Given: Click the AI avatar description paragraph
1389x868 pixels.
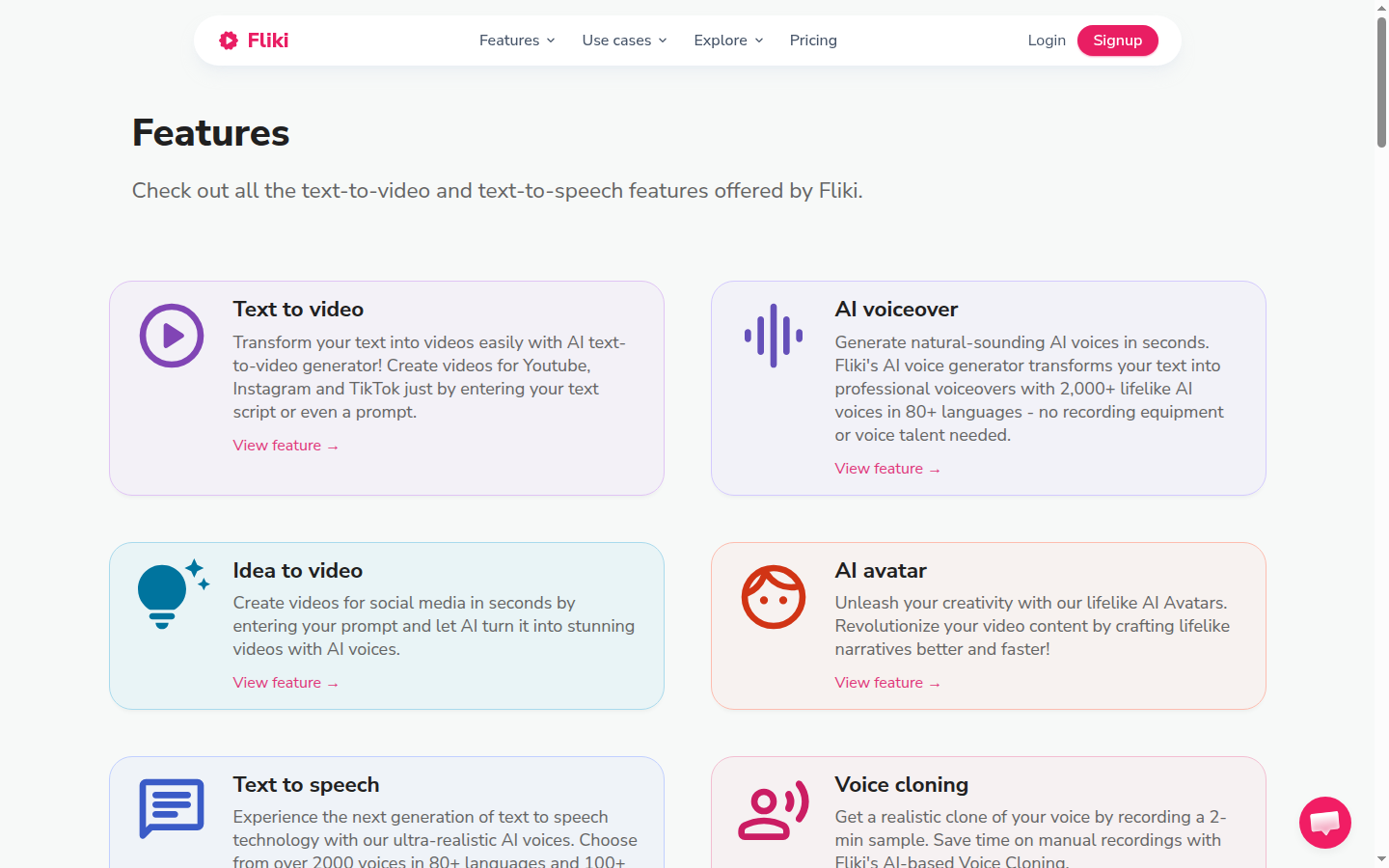Looking at the screenshot, I should [x=1032, y=626].
